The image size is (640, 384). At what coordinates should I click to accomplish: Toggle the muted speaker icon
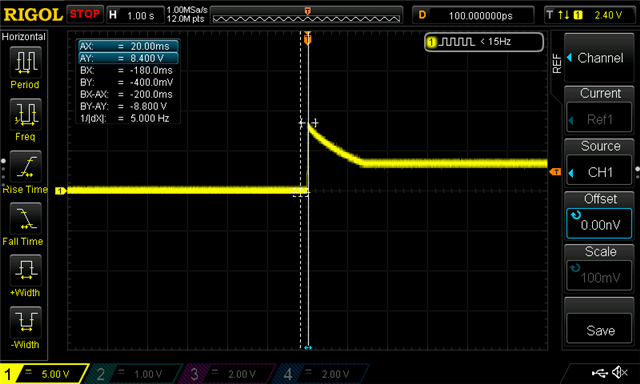tap(620, 372)
